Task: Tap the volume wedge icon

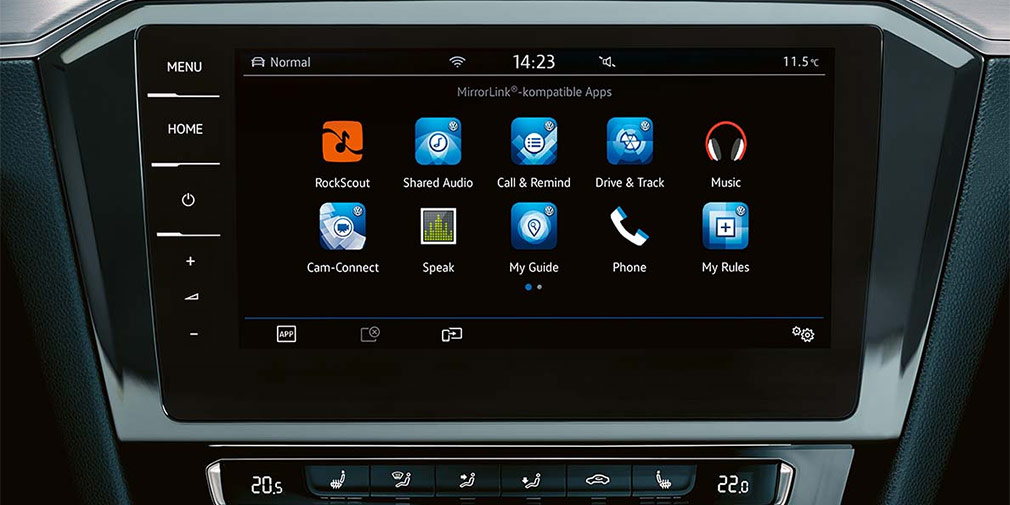Action: point(191,296)
